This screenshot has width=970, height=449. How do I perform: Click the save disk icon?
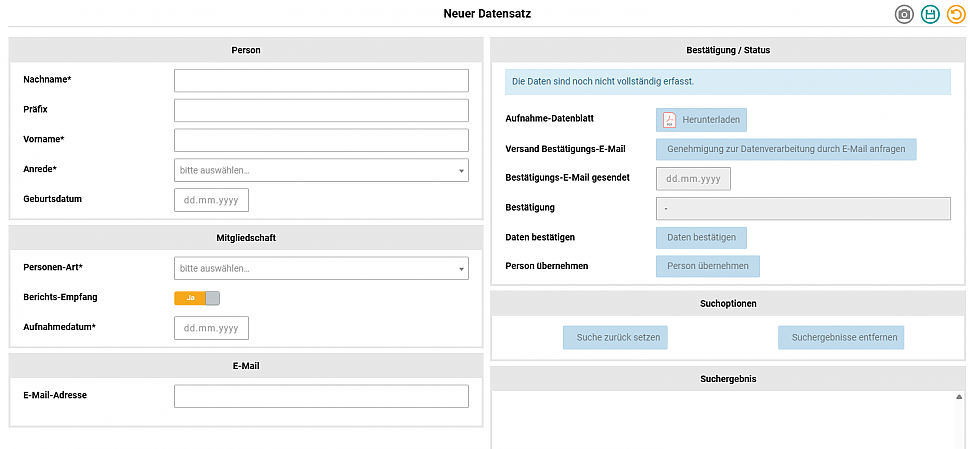tap(930, 14)
